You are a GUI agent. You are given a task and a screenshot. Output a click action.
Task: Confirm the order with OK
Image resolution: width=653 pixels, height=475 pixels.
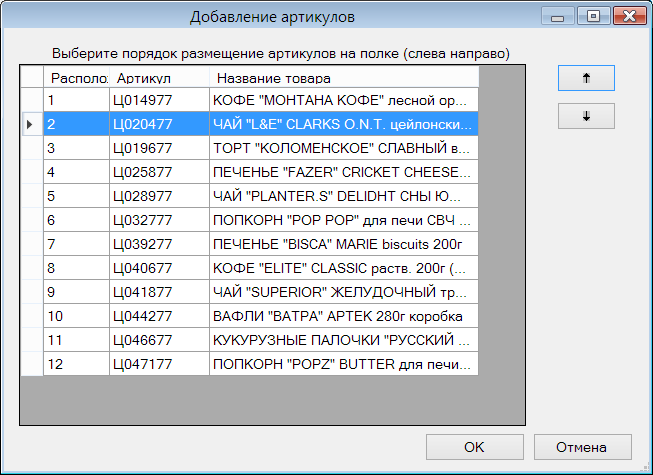coord(474,447)
